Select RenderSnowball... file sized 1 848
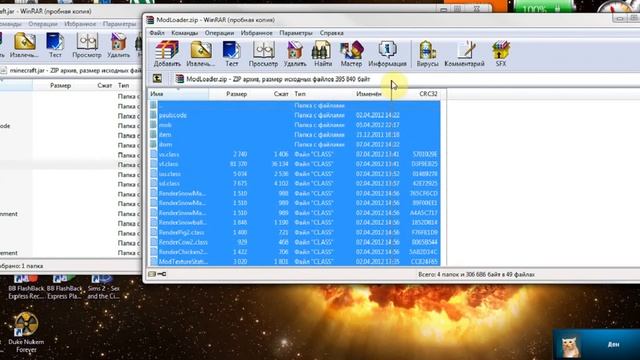 (x=295, y=222)
